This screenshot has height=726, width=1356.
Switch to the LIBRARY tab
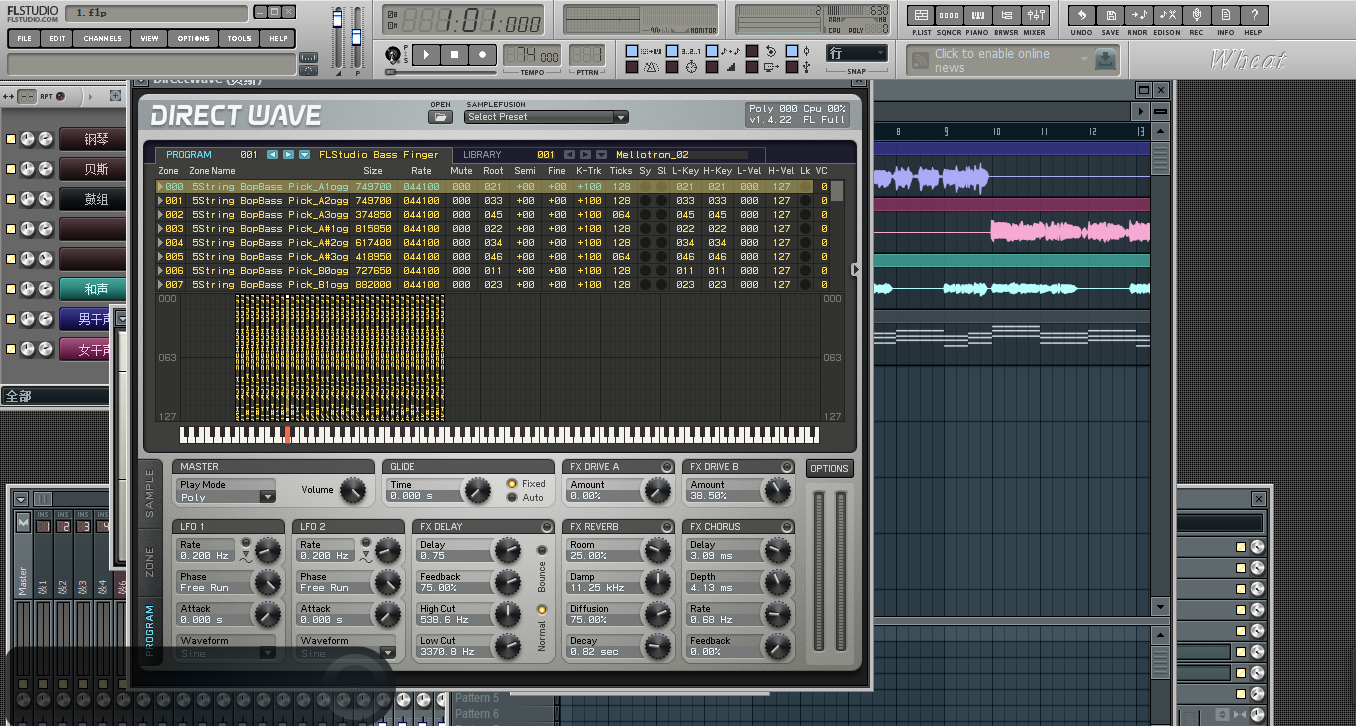482,155
